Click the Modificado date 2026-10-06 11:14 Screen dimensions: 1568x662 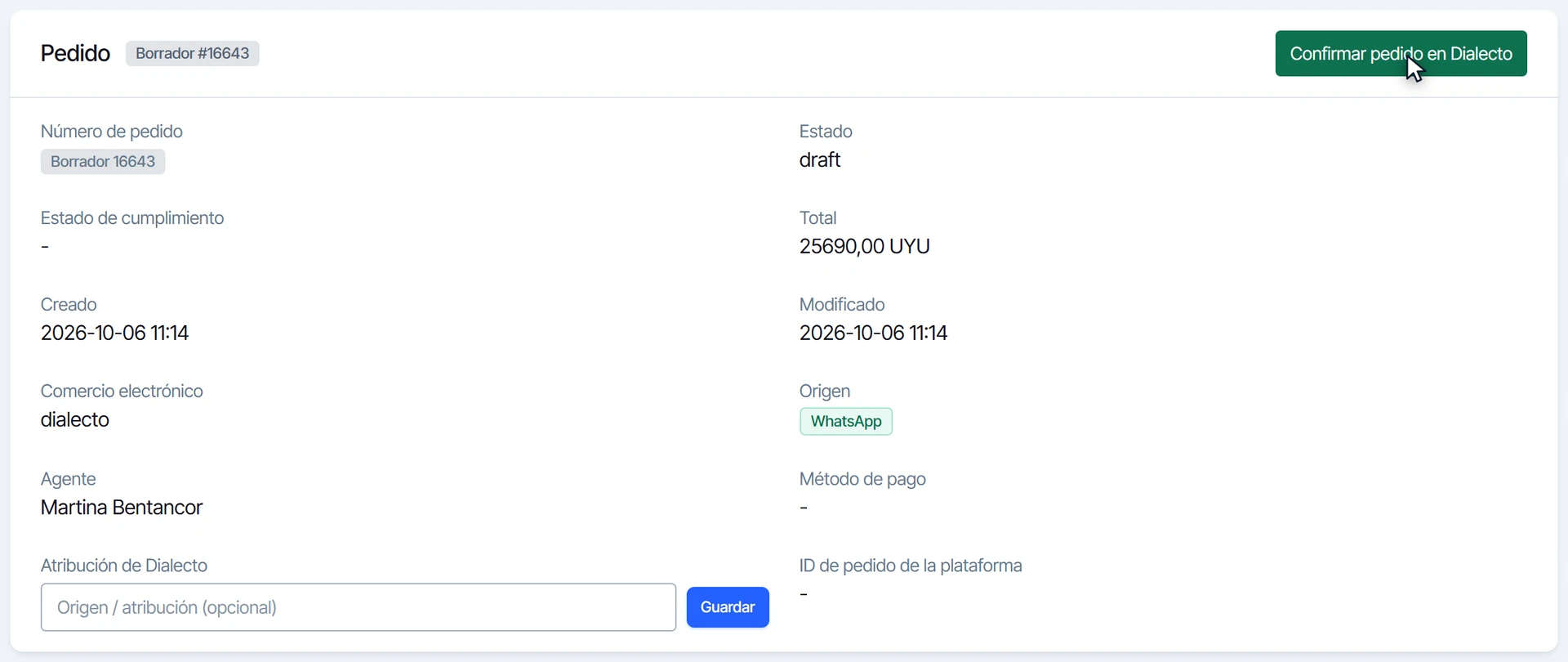[x=874, y=333]
